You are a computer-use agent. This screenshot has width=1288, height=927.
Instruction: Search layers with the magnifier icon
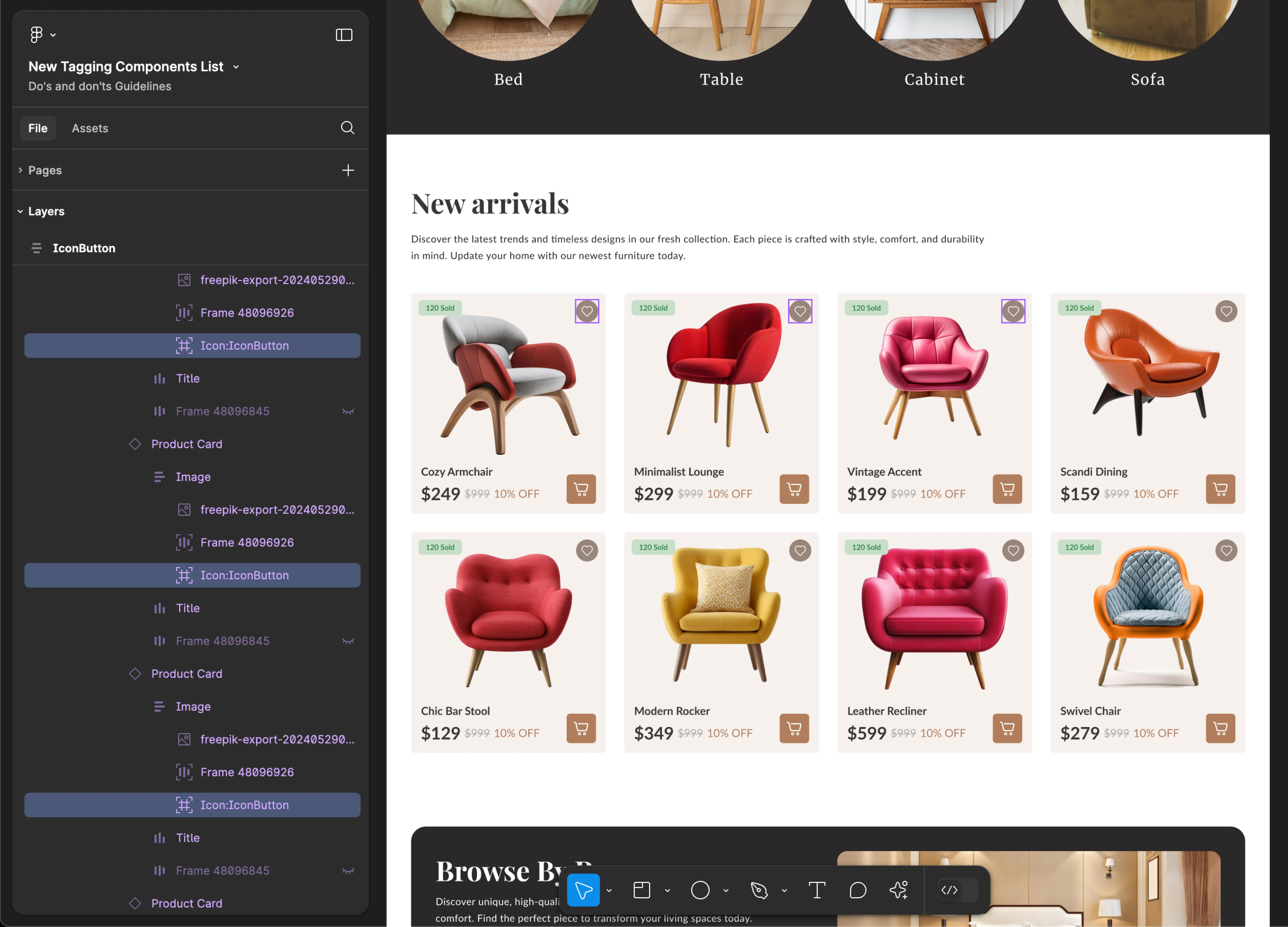point(347,128)
